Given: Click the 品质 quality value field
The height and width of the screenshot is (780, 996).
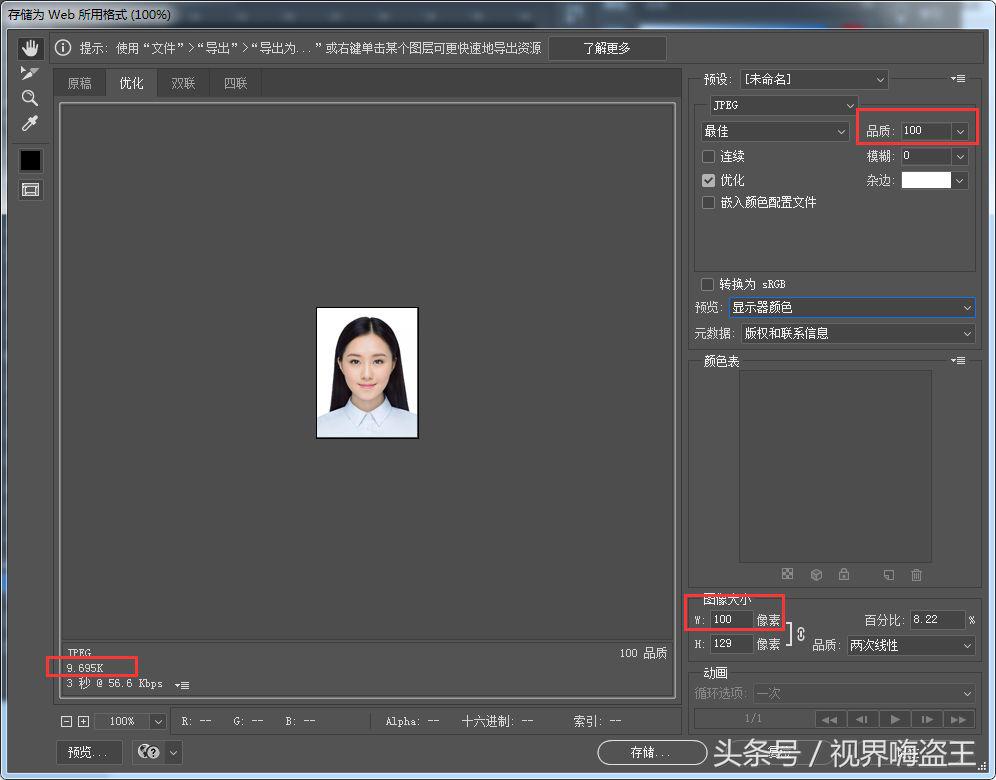Looking at the screenshot, I should click(x=926, y=131).
